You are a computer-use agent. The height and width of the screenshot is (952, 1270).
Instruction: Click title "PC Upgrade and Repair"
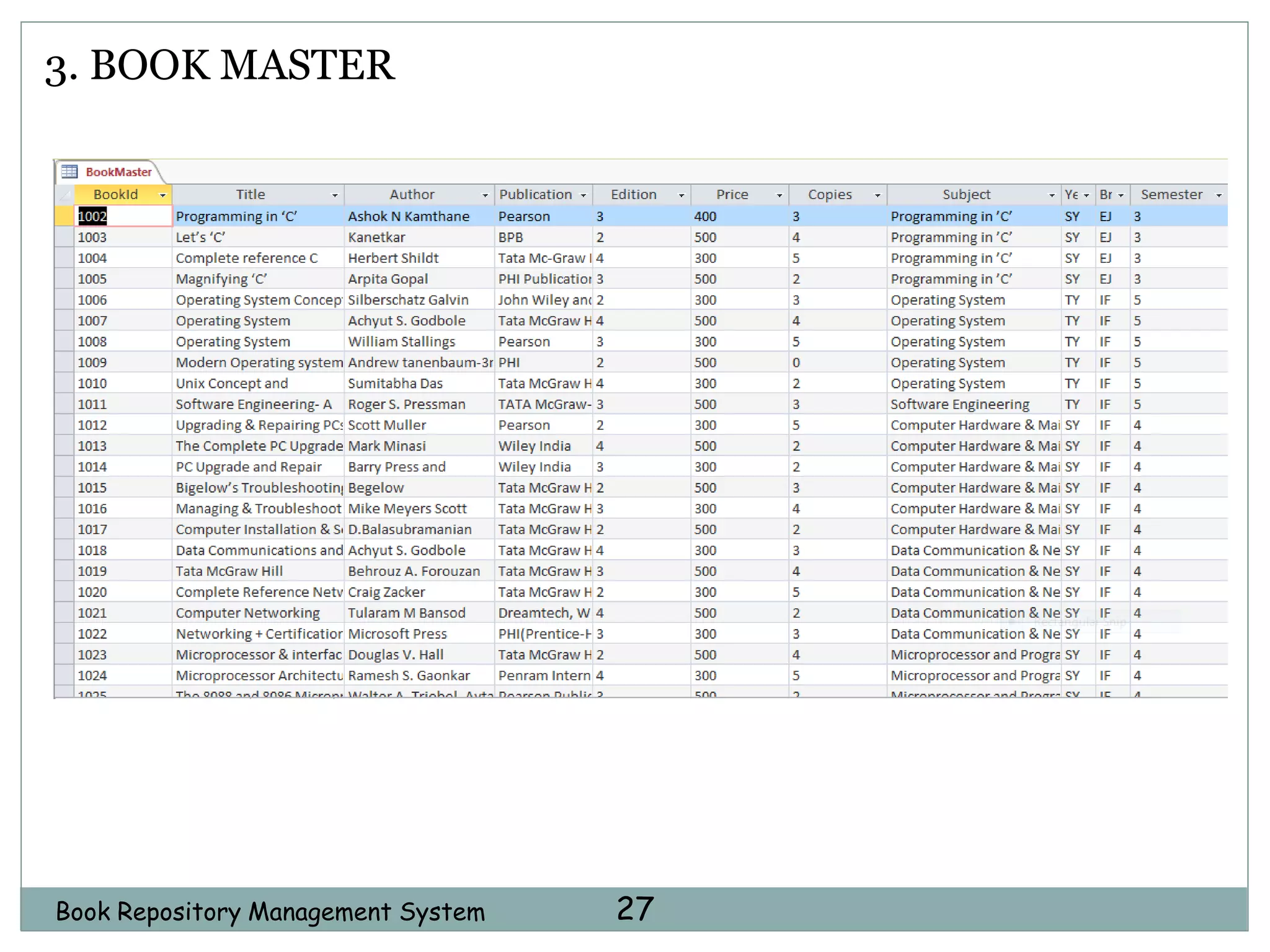pyautogui.click(x=249, y=467)
